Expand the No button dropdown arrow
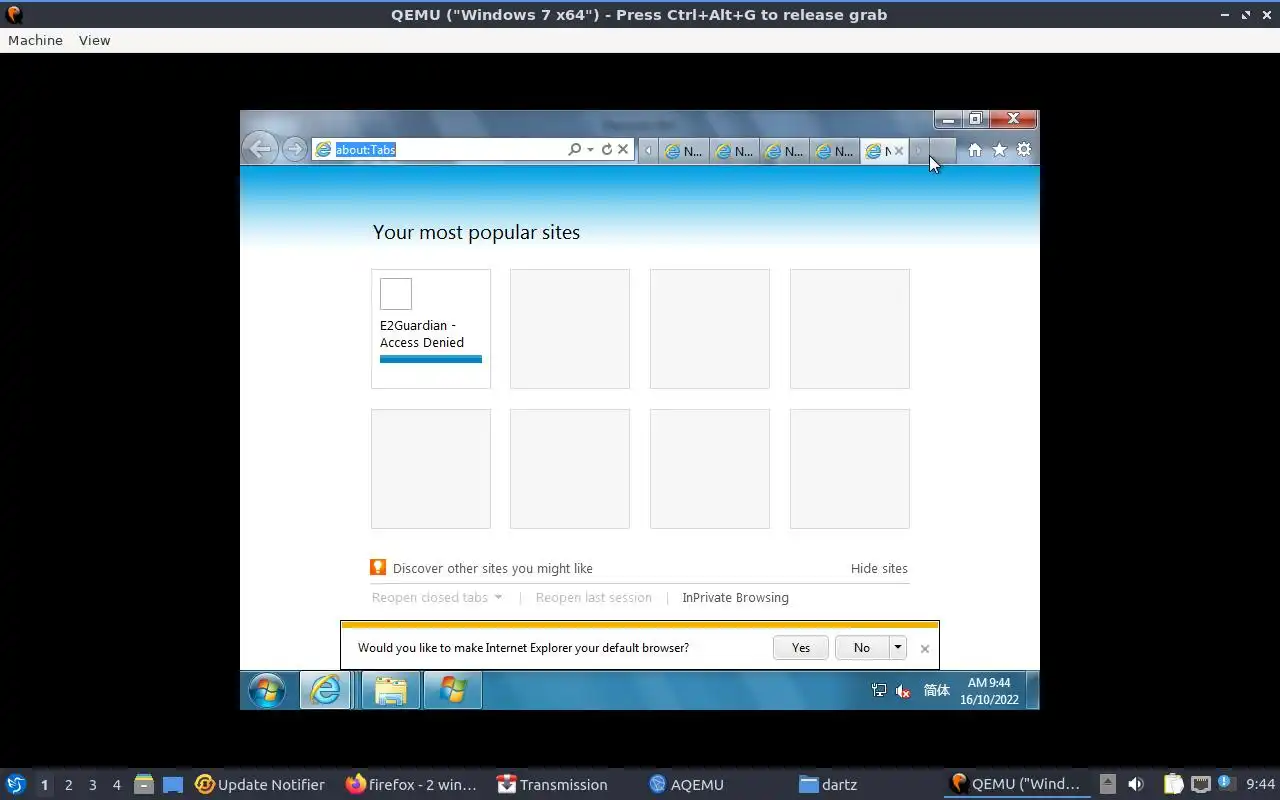The image size is (1280, 800). pyautogui.click(x=898, y=648)
